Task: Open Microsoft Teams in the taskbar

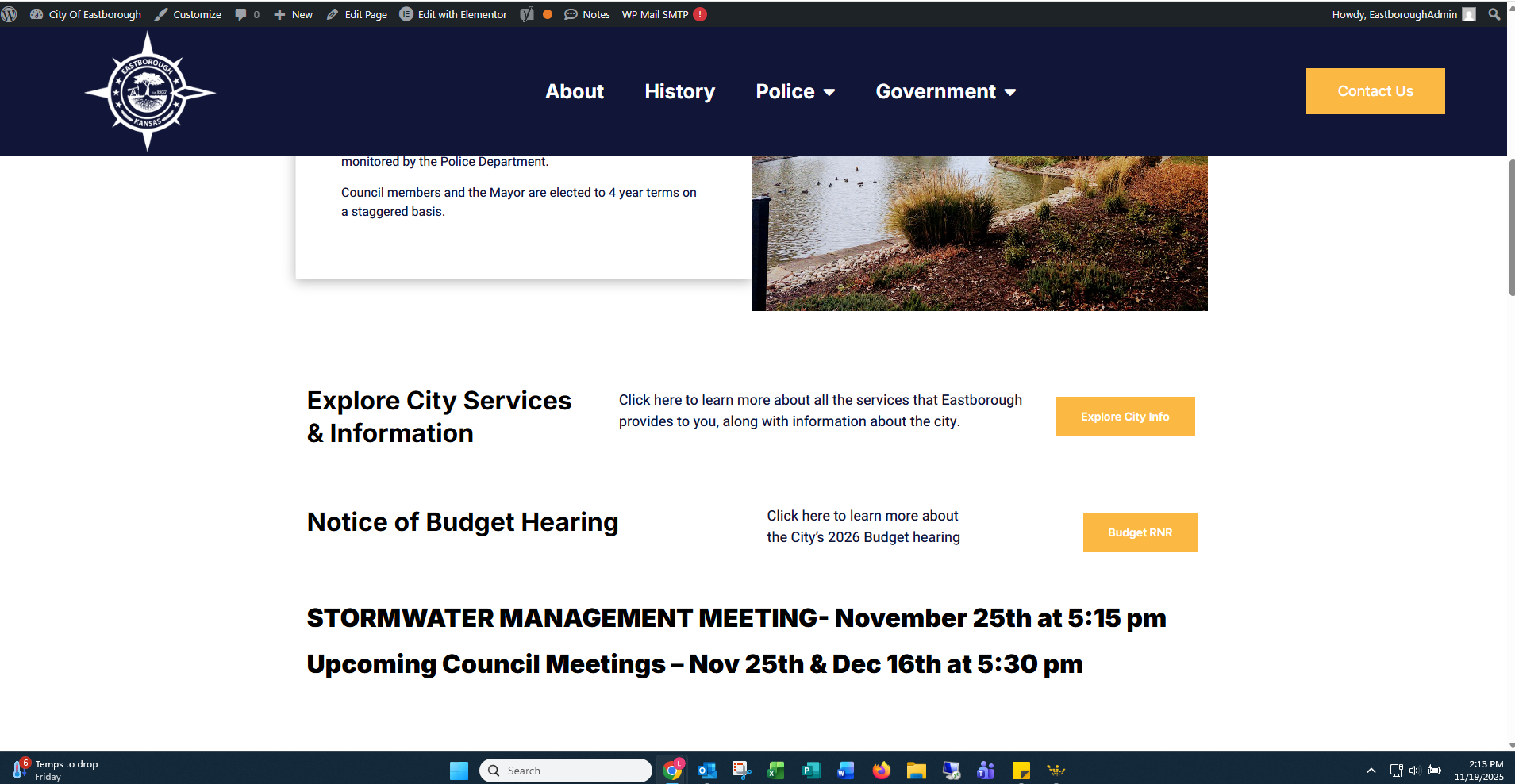Action: 986,771
